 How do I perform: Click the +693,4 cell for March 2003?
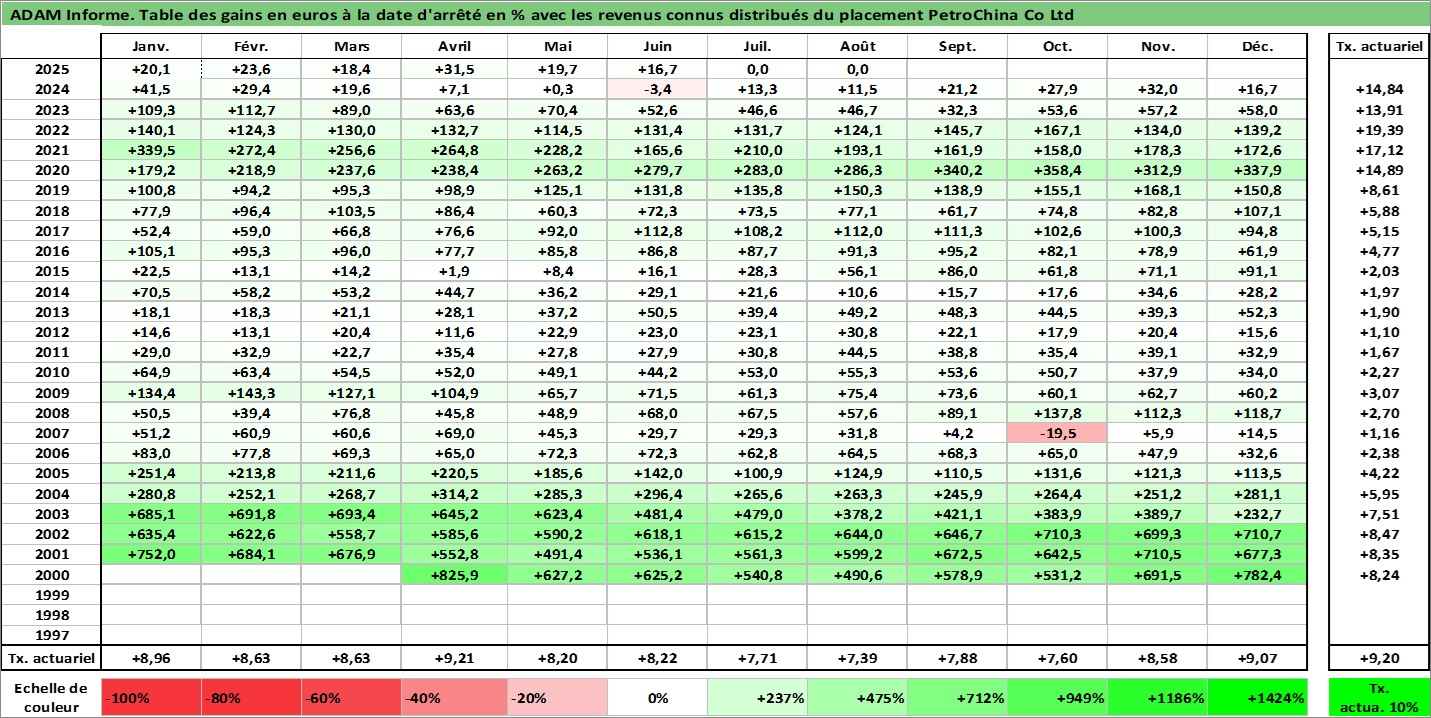tap(352, 514)
